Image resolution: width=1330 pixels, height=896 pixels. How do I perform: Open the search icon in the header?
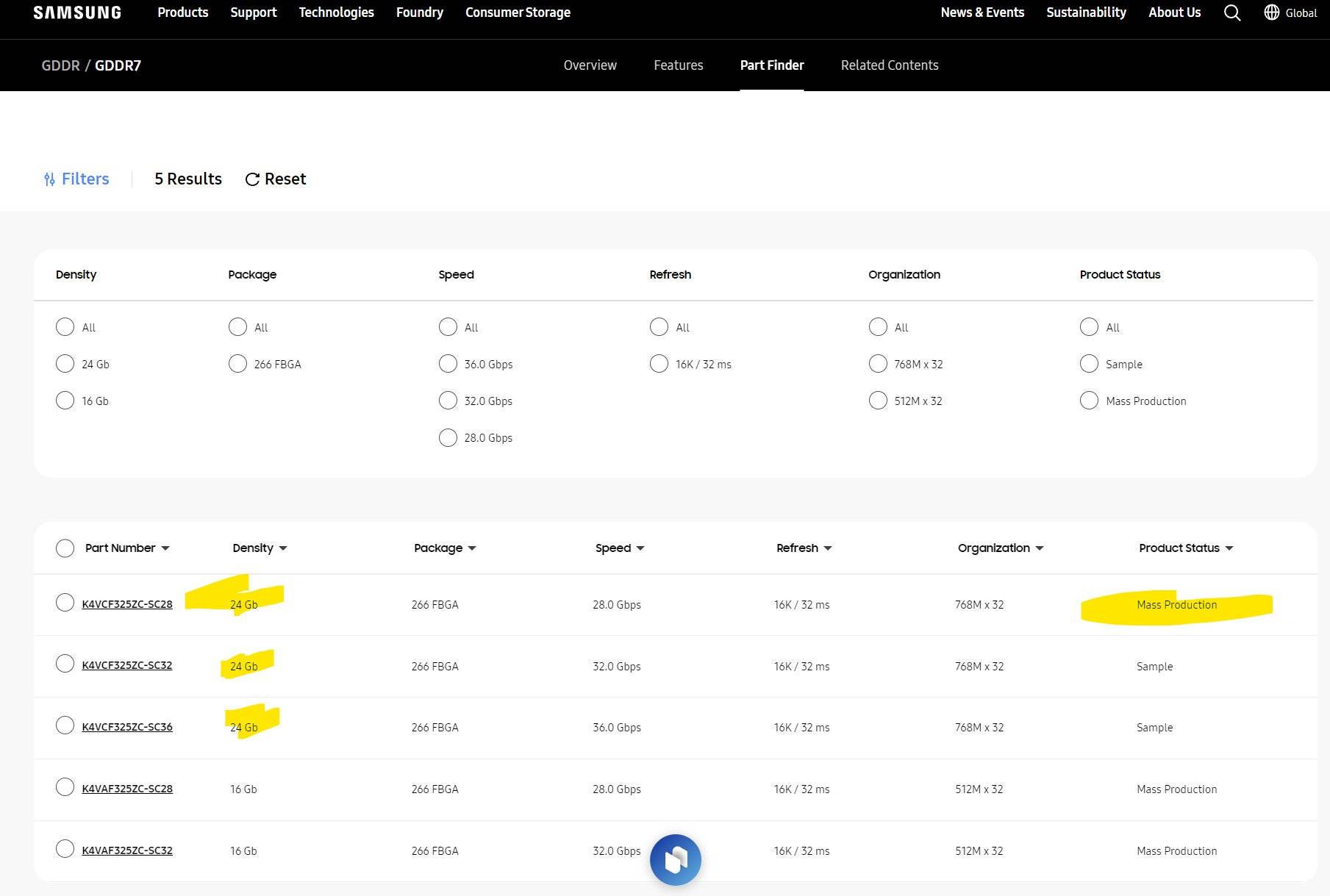[1231, 12]
